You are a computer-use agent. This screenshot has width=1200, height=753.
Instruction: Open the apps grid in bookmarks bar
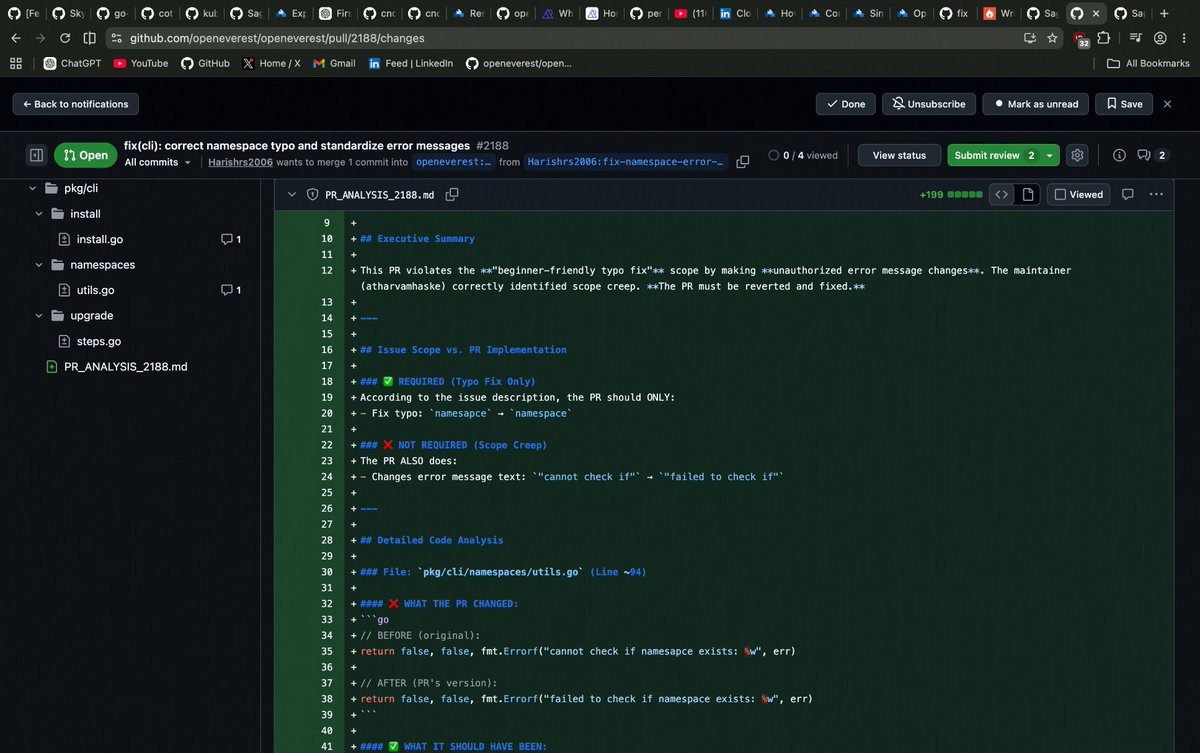click(x=16, y=63)
